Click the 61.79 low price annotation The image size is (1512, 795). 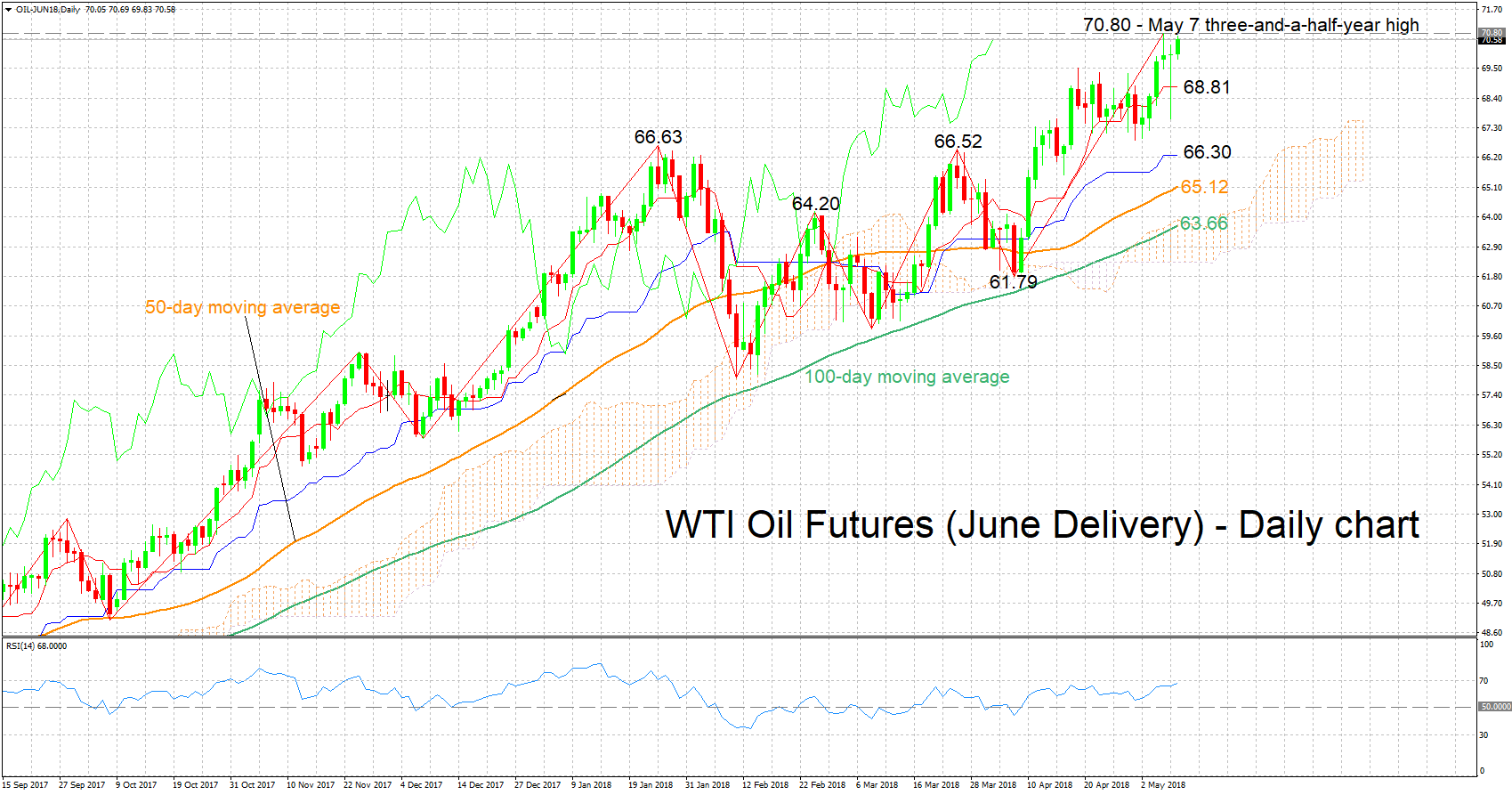(1013, 282)
